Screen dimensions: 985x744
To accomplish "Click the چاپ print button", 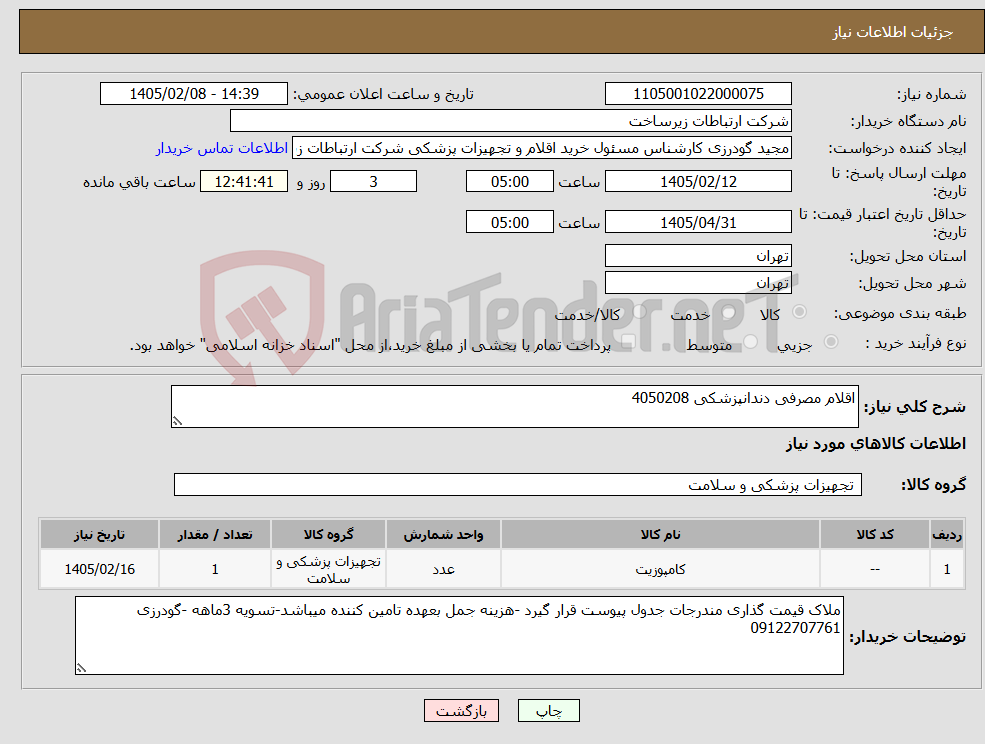I will [548, 711].
